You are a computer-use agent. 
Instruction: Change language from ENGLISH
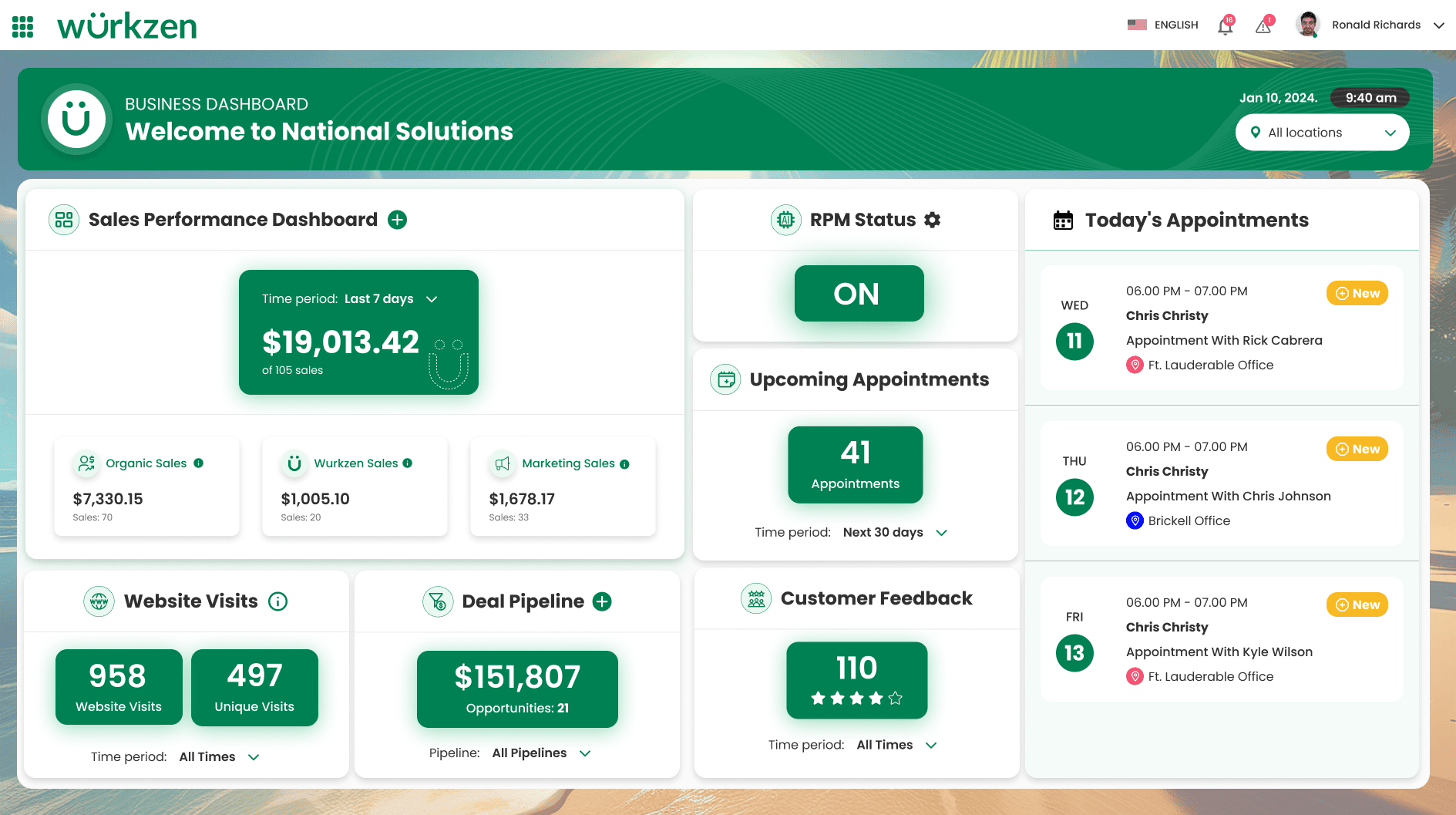coord(1176,25)
